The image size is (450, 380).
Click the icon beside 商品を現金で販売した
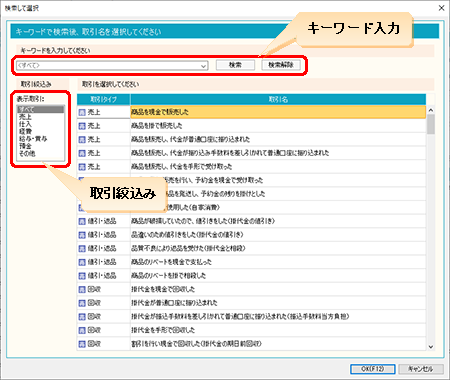click(x=82, y=112)
